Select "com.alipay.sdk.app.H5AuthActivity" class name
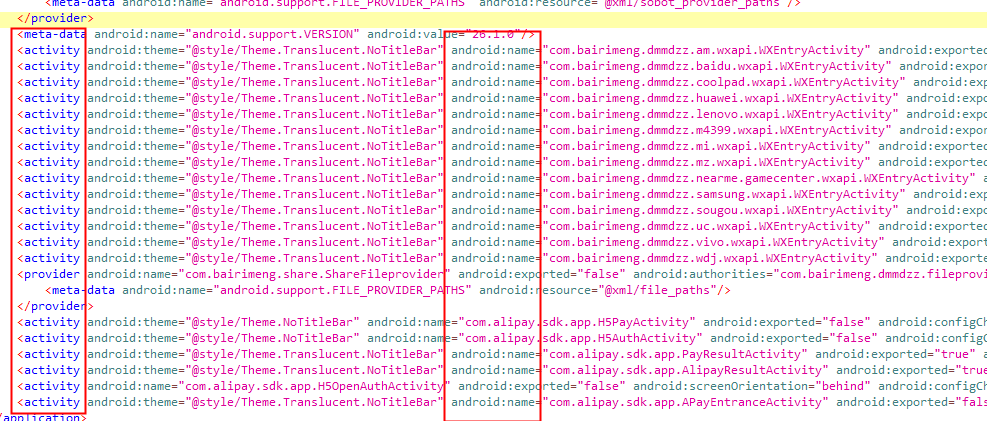This screenshot has width=987, height=421. [x=581, y=339]
